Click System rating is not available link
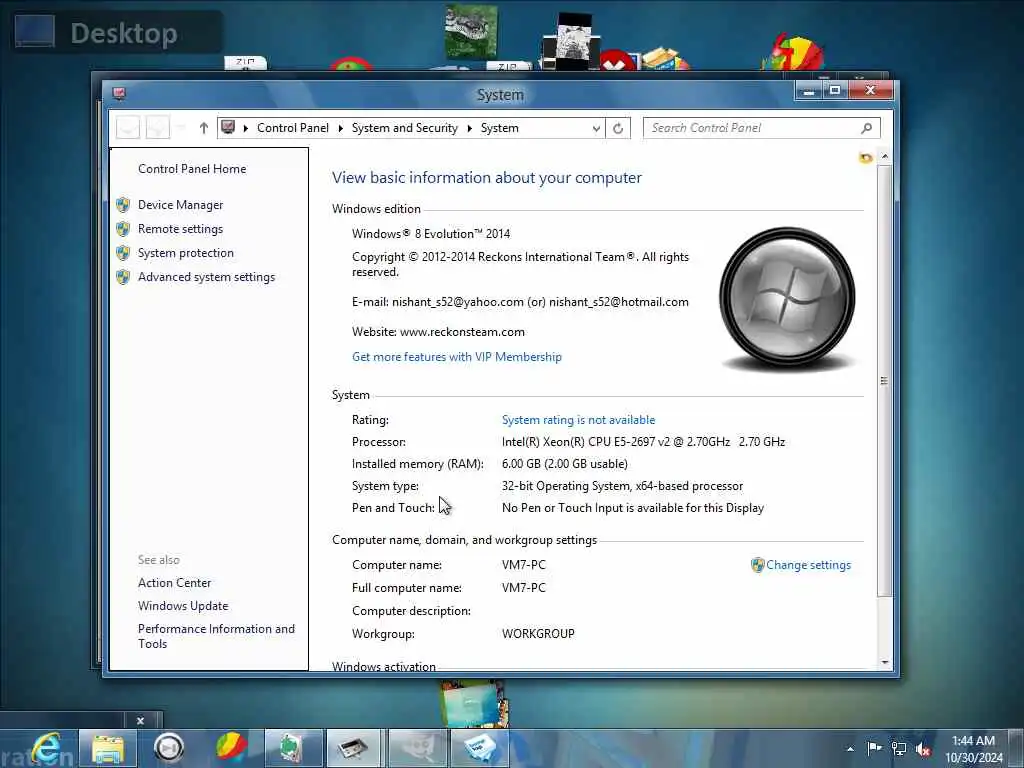This screenshot has width=1024, height=768. coord(578,420)
